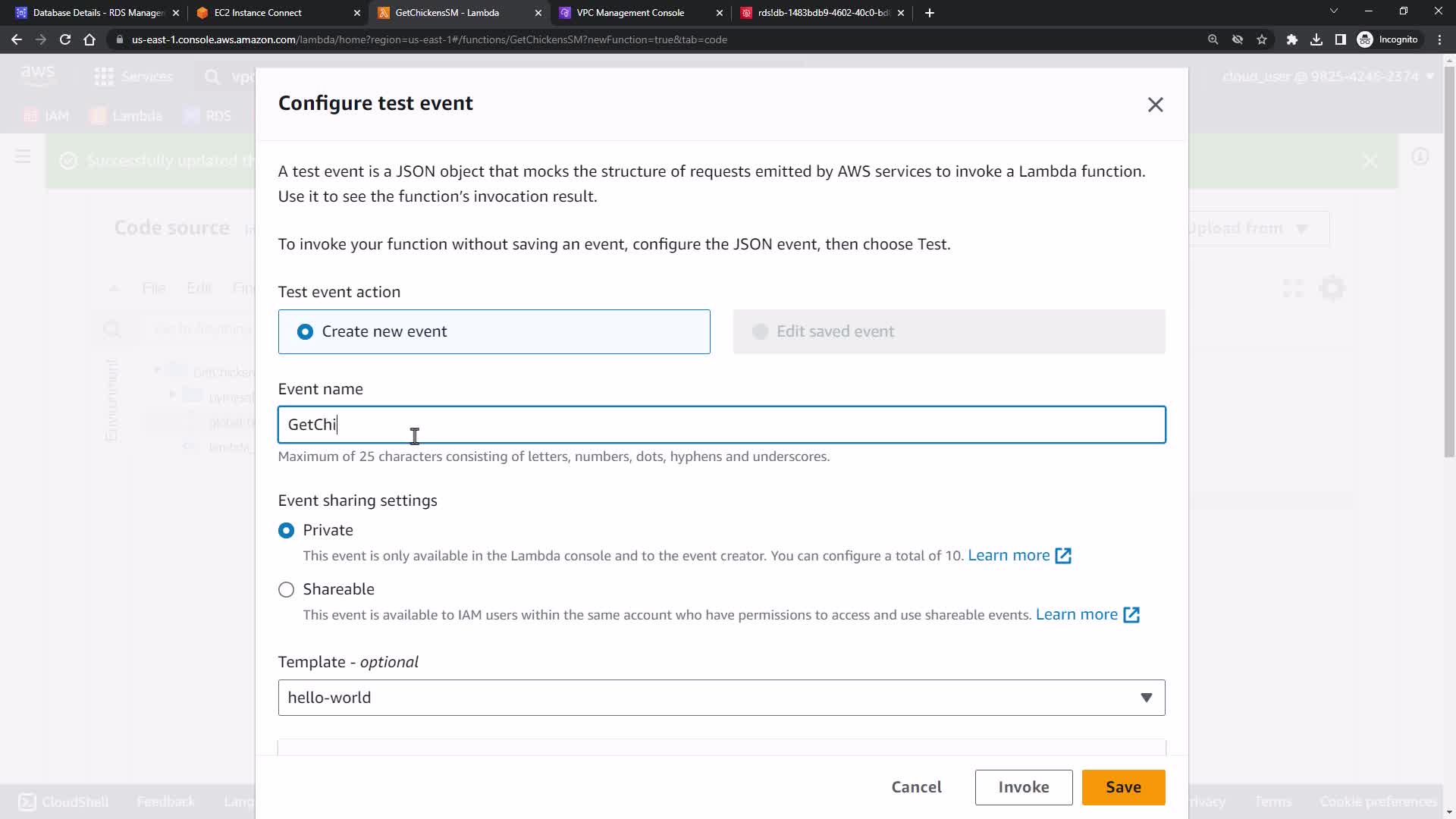Select the Private sharing radio button
The width and height of the screenshot is (1456, 819).
tap(286, 530)
